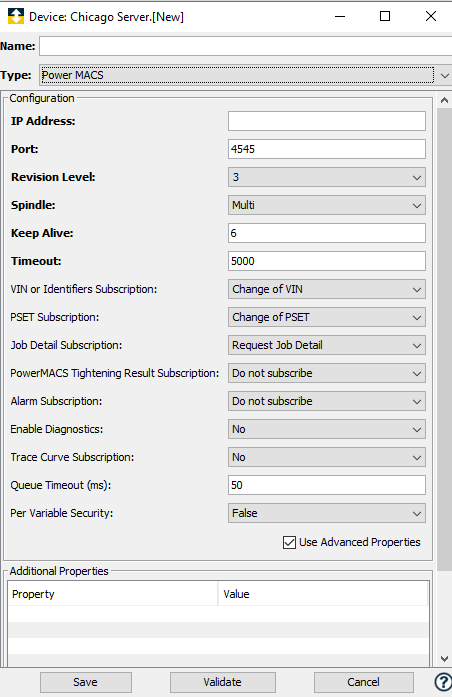Screen dimensions: 452x697
Task: Open the Type dropdown showing Power MACS
Action: 245,75
